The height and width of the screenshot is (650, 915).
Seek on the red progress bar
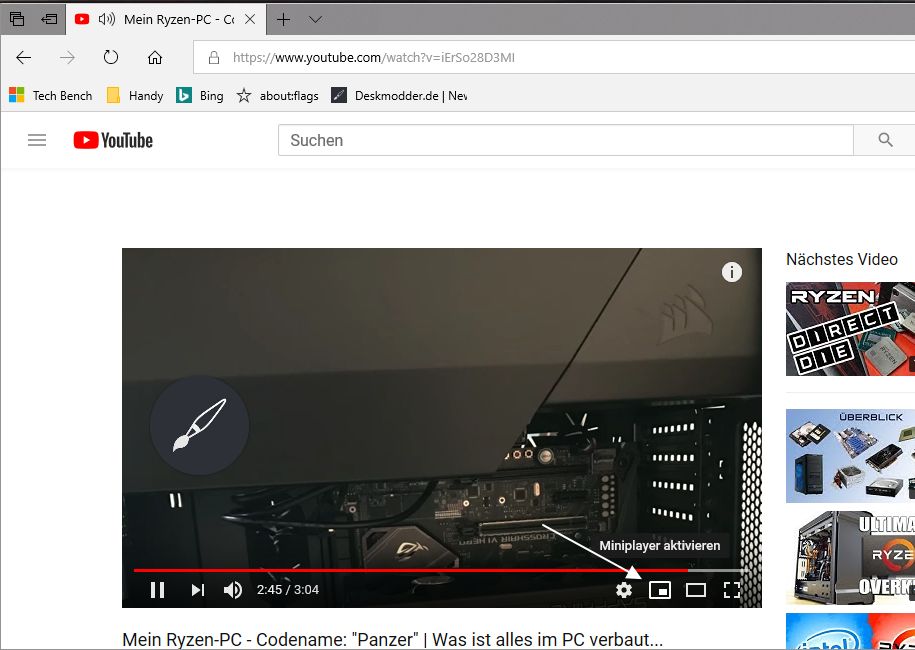pos(441,570)
